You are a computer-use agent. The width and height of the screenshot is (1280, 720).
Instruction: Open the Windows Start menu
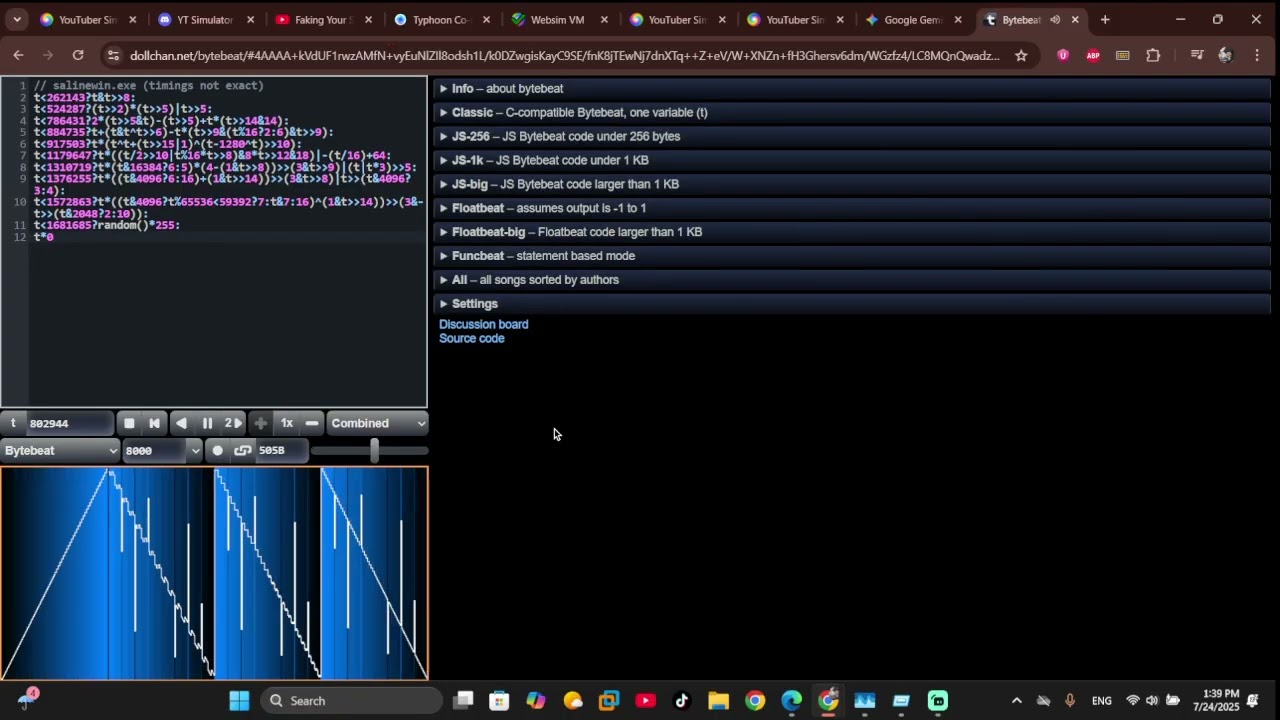tap(239, 701)
